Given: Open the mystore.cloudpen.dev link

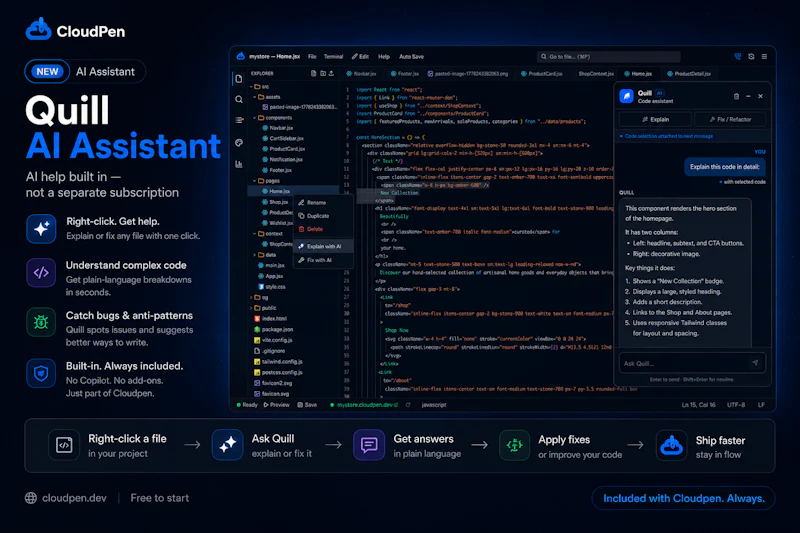Looking at the screenshot, I should (x=367, y=404).
